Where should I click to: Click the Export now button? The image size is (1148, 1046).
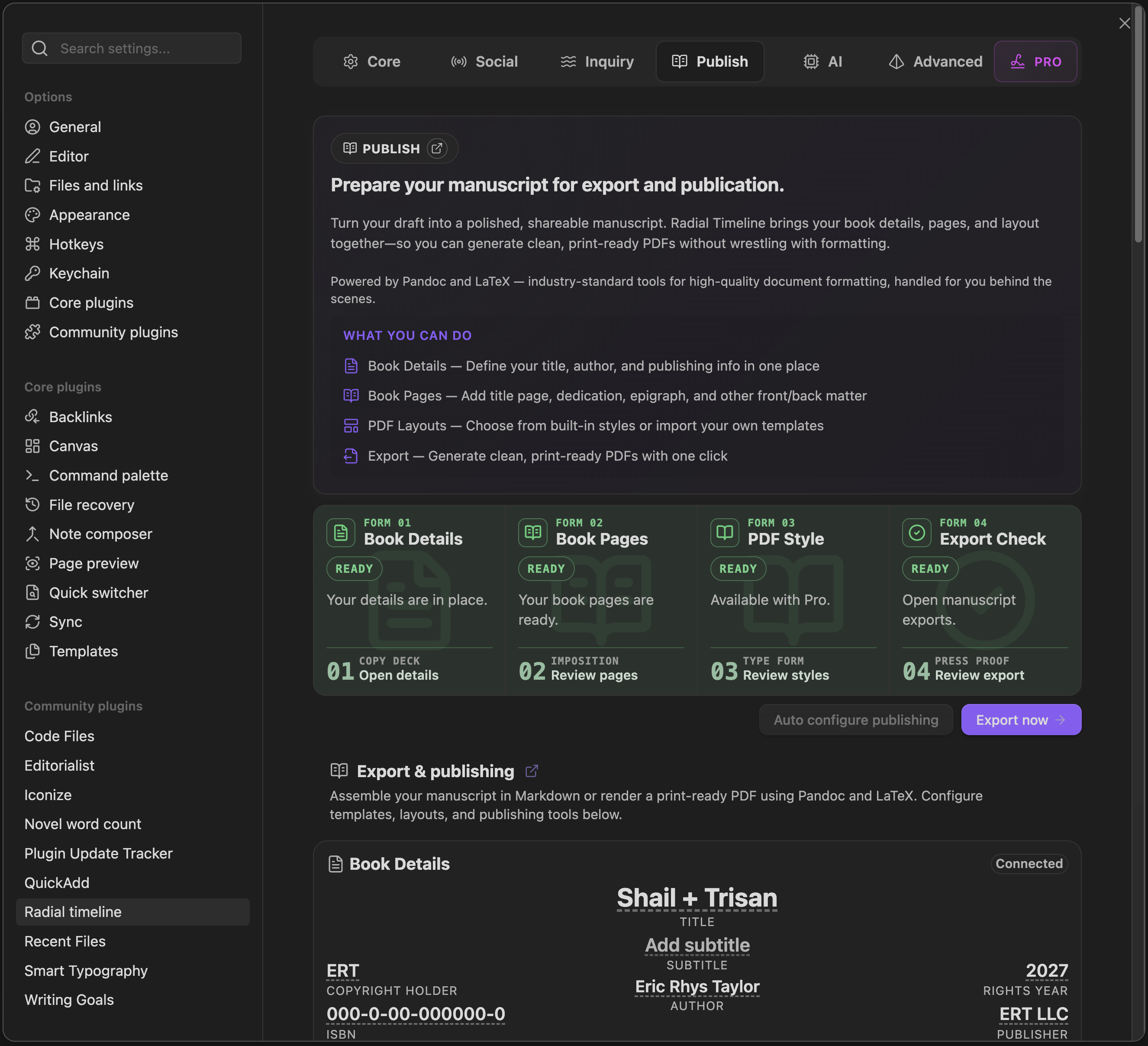[x=1021, y=720]
